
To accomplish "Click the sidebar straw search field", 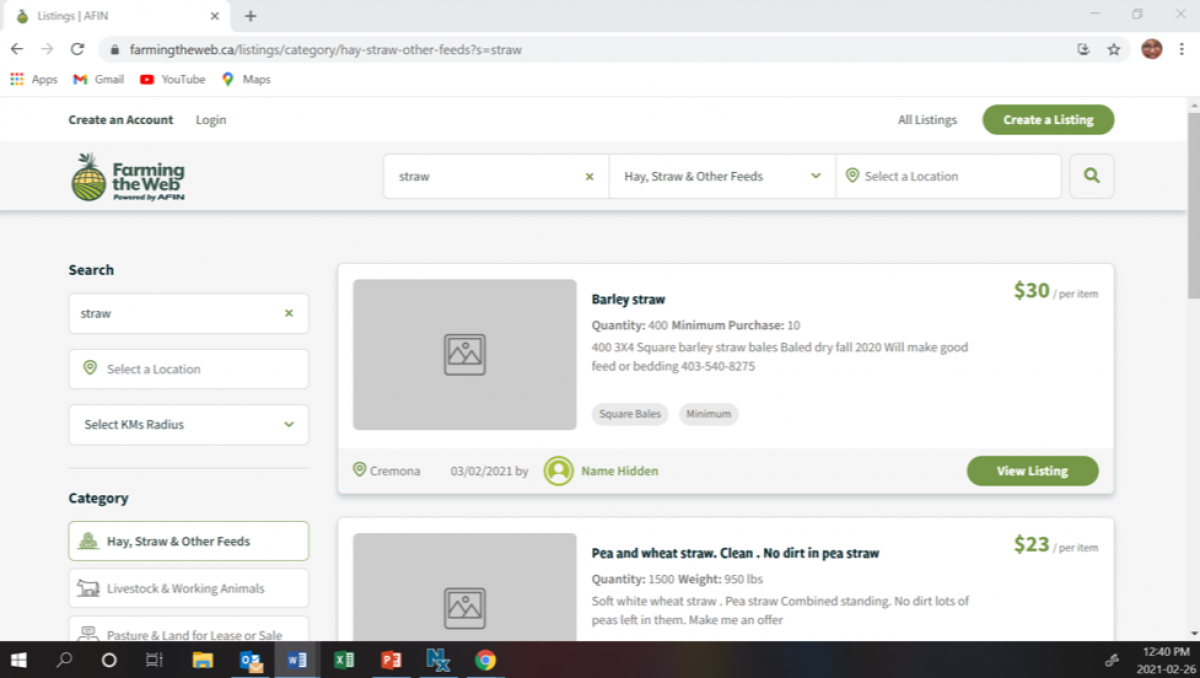I will point(189,313).
